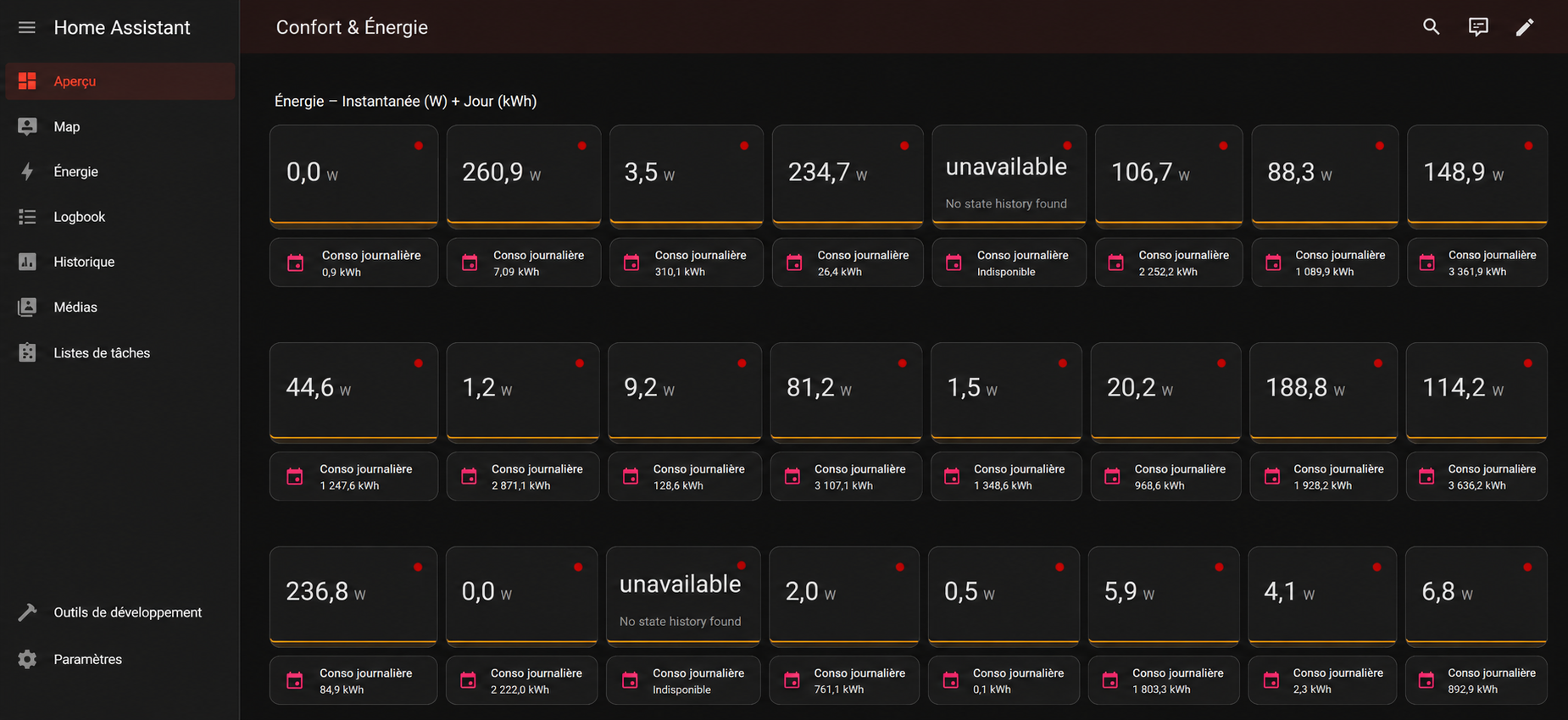Open Conso journalière 26,4 kWh tile
This screenshot has height=720, width=1568.
coord(848,263)
